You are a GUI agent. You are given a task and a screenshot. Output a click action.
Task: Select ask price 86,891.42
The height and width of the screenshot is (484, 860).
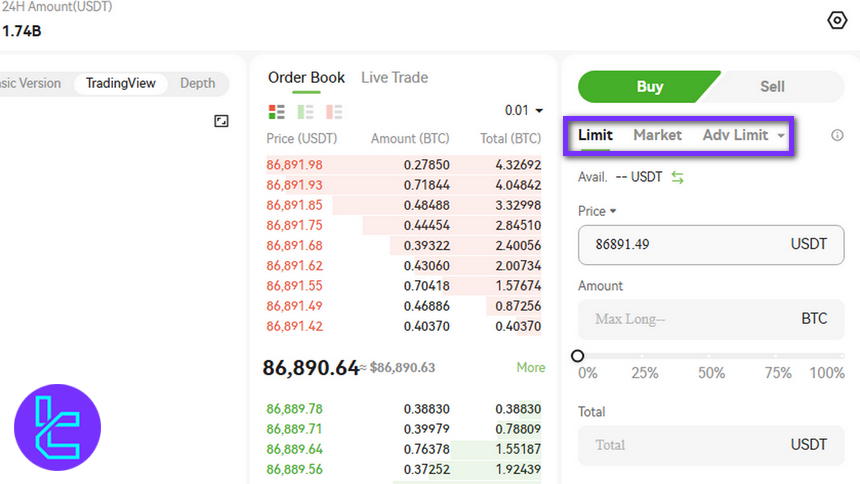click(x=295, y=326)
